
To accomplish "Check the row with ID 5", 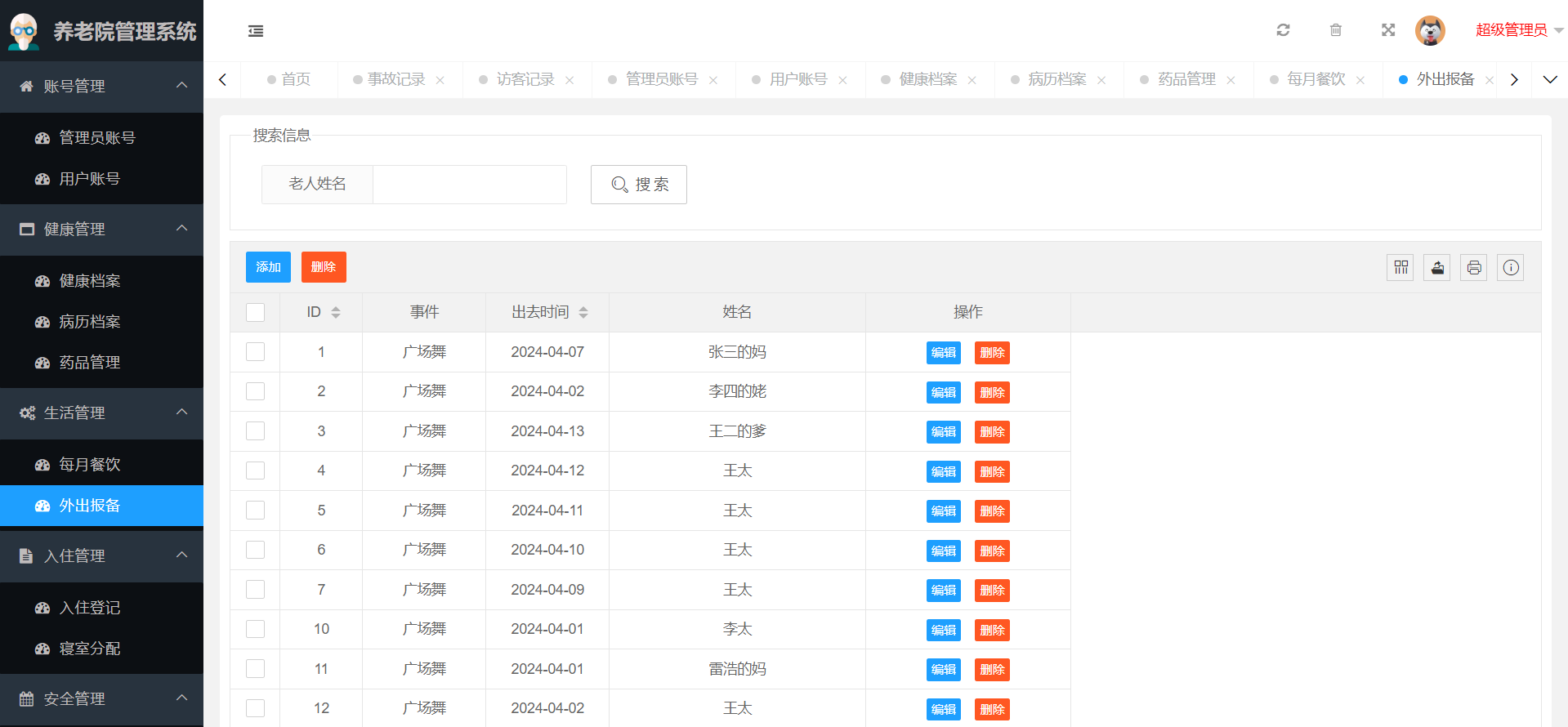I will (256, 510).
